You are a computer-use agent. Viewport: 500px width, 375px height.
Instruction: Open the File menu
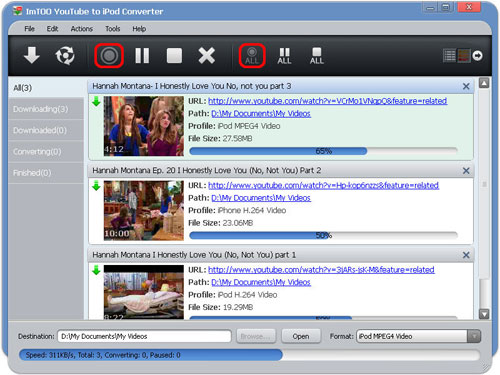(x=29, y=29)
